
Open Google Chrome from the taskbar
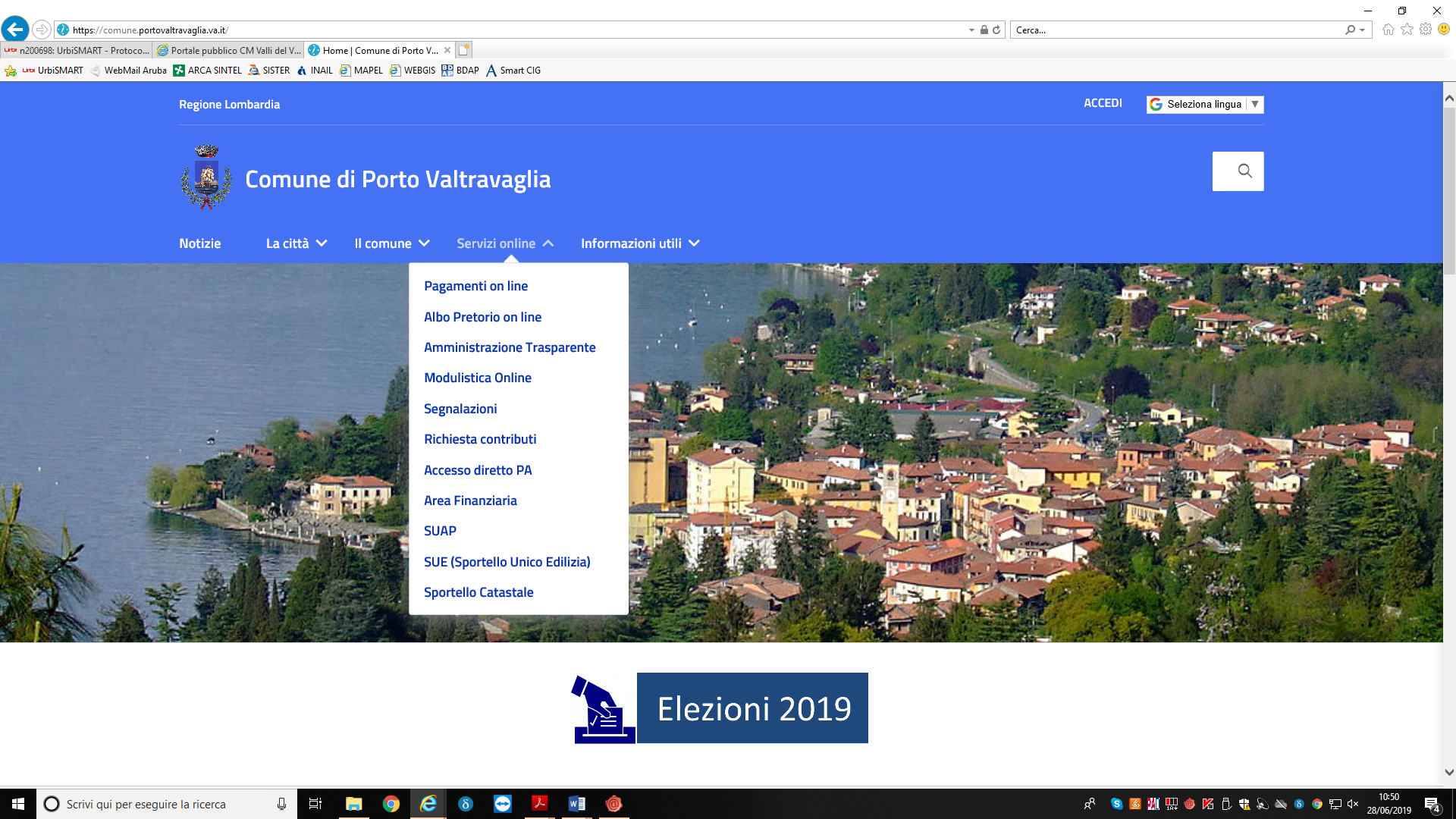coord(391,804)
